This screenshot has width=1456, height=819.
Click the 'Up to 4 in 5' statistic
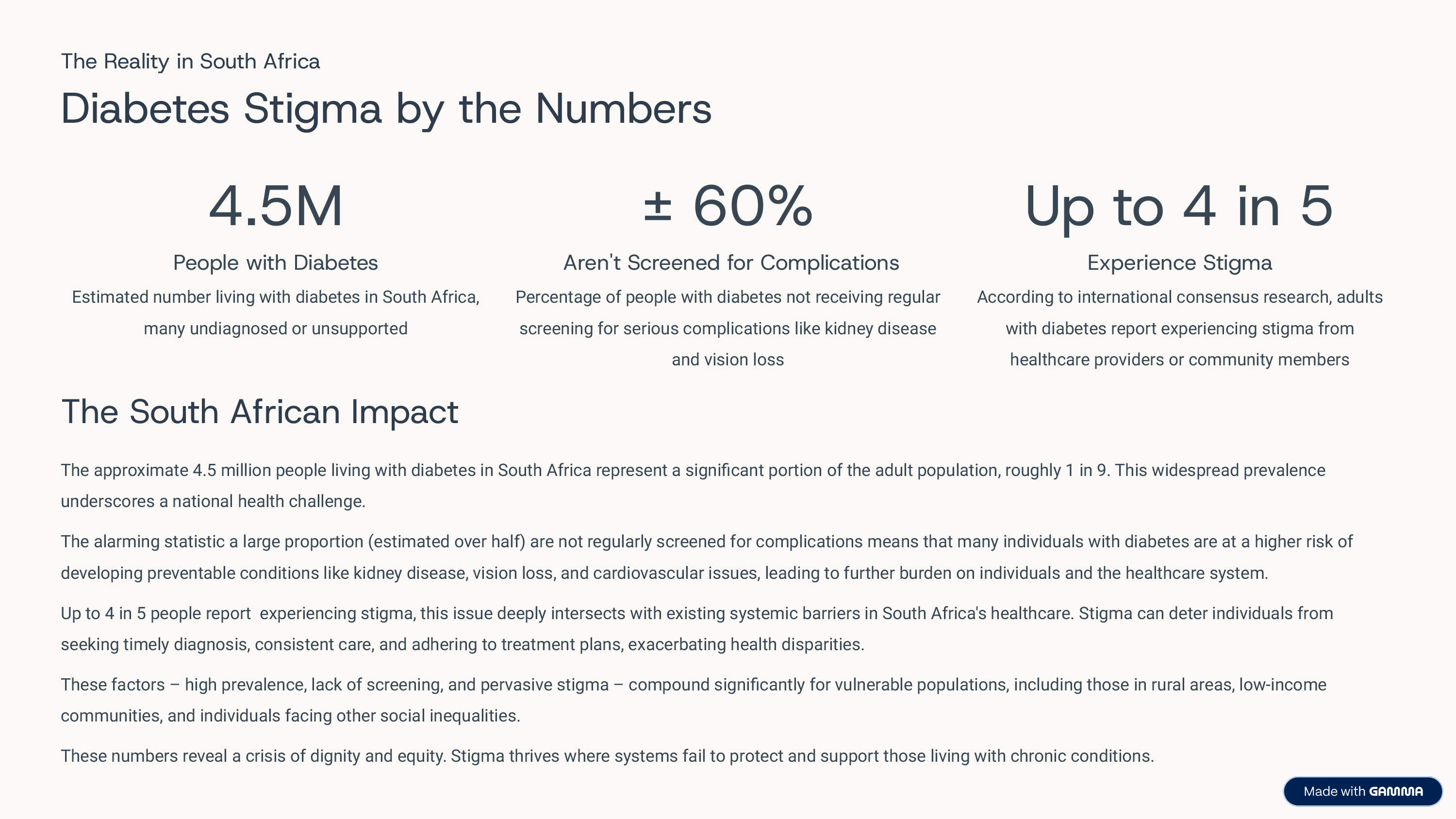tap(1179, 207)
